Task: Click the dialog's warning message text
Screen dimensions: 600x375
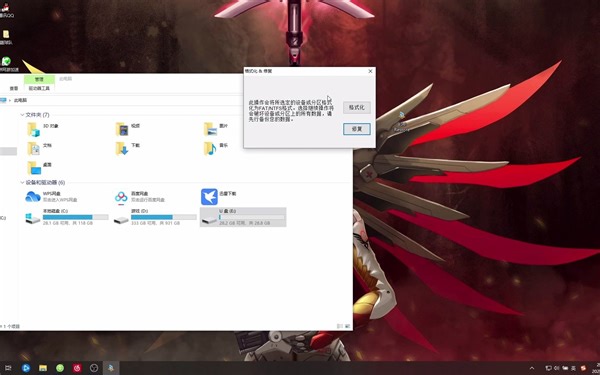Action: pos(290,111)
